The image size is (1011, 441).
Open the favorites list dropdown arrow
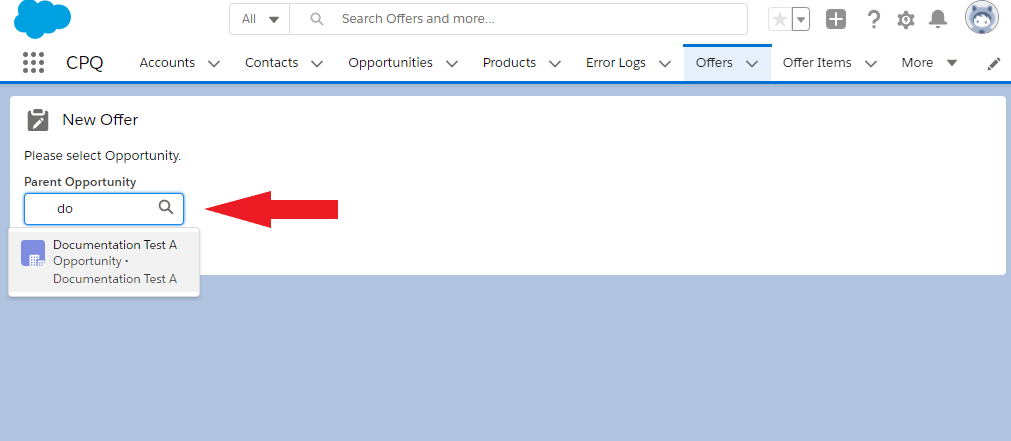click(801, 19)
